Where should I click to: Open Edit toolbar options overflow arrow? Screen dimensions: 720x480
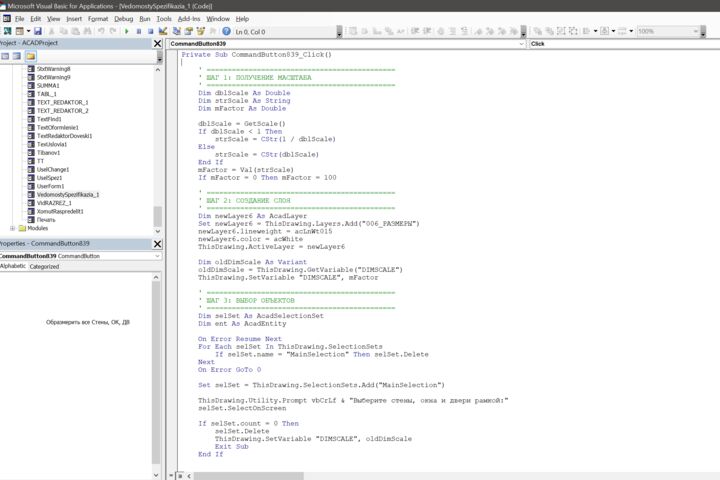tap(523, 32)
